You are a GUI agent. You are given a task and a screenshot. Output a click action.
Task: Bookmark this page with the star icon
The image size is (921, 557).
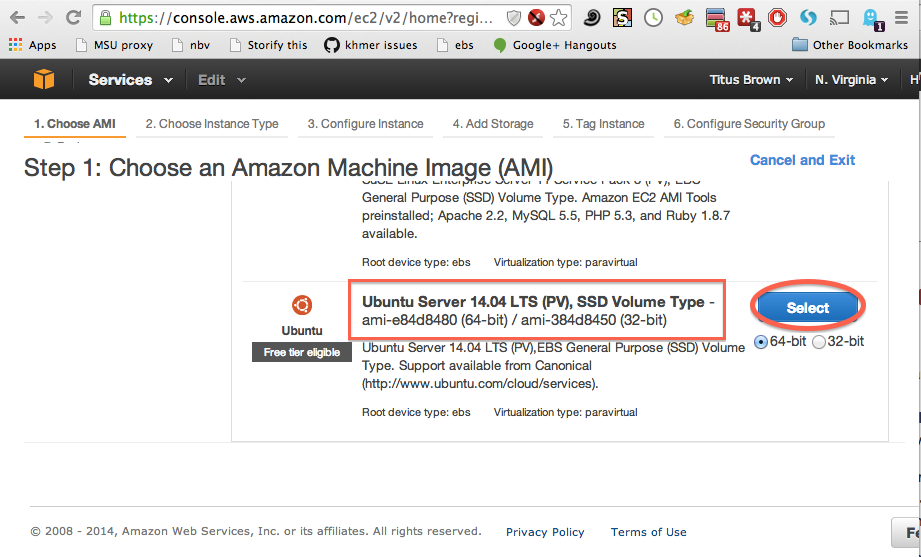tap(559, 18)
